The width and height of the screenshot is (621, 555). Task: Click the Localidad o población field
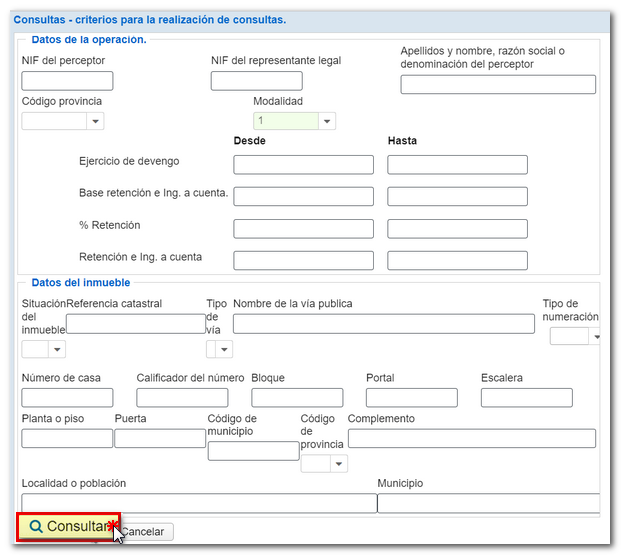point(199,503)
